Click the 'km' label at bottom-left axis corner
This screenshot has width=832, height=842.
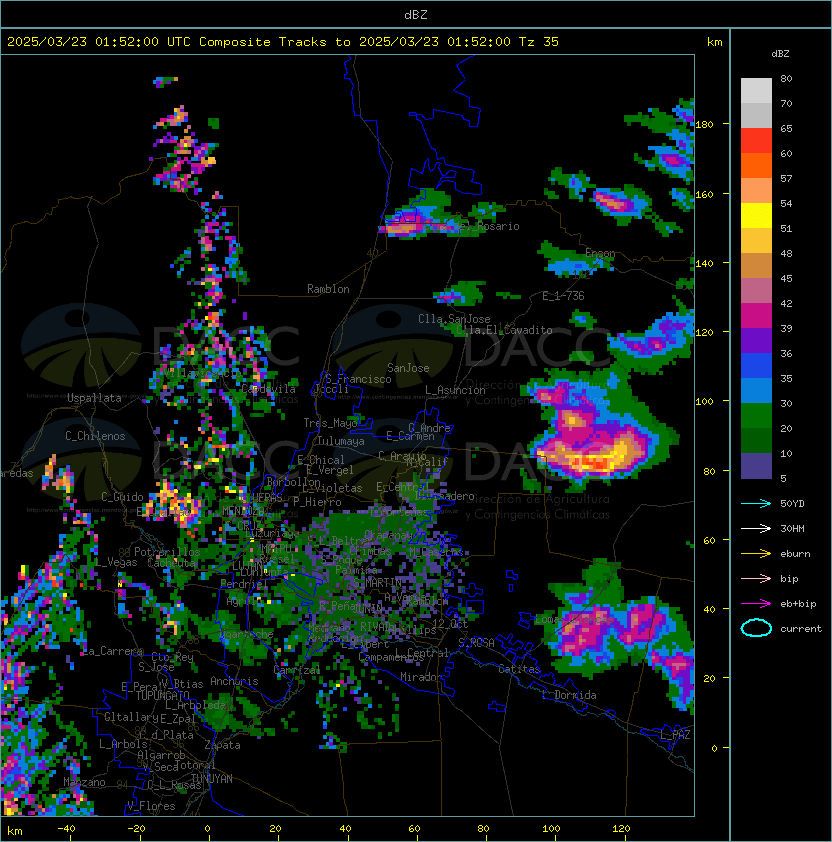pos(15,831)
